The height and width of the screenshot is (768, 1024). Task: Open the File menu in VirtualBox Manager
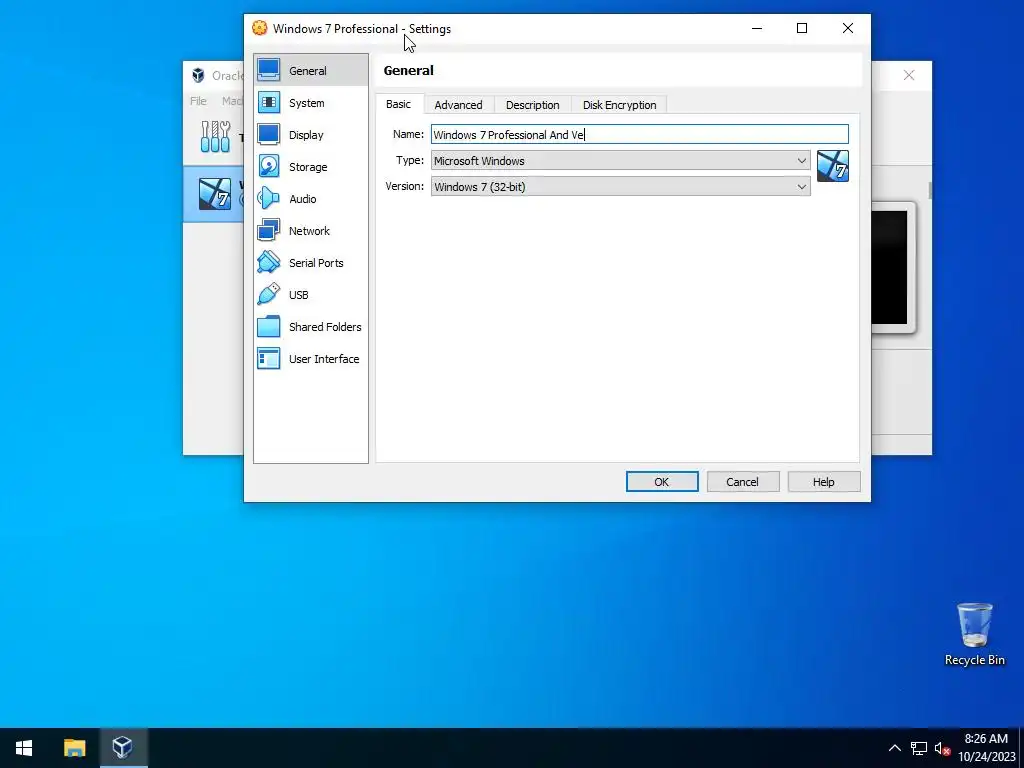(x=198, y=101)
